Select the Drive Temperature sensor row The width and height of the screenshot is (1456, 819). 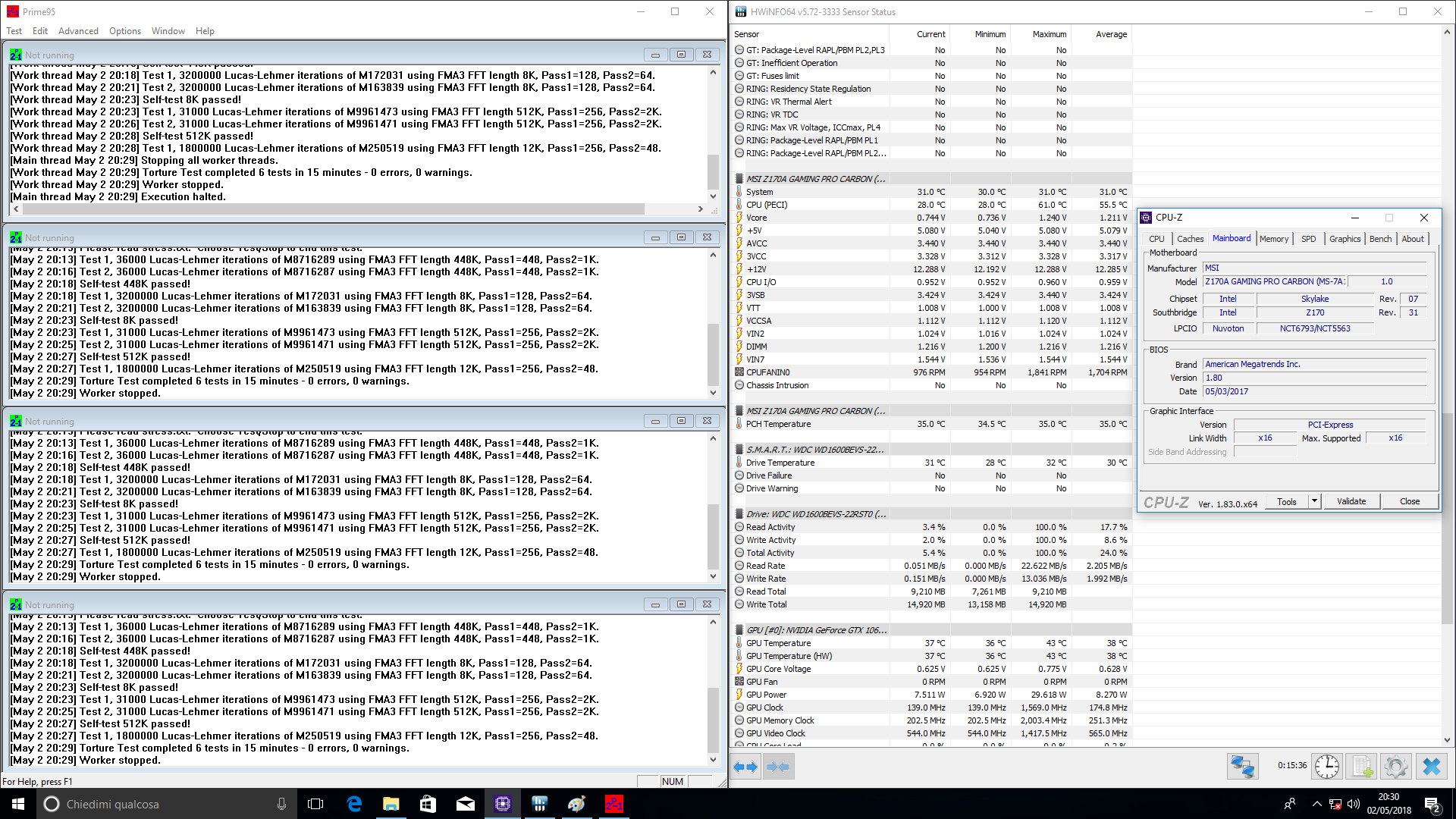pos(932,463)
